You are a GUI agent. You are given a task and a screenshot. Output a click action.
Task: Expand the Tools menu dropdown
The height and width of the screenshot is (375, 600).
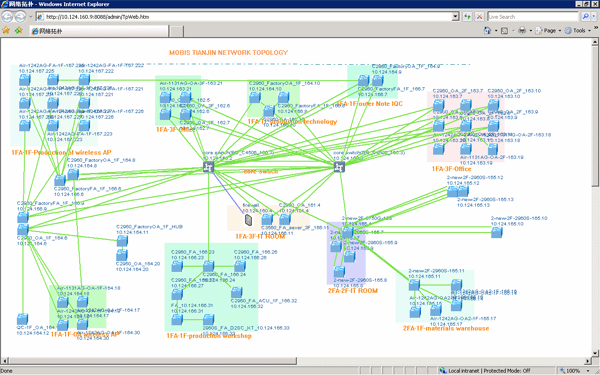point(578,30)
